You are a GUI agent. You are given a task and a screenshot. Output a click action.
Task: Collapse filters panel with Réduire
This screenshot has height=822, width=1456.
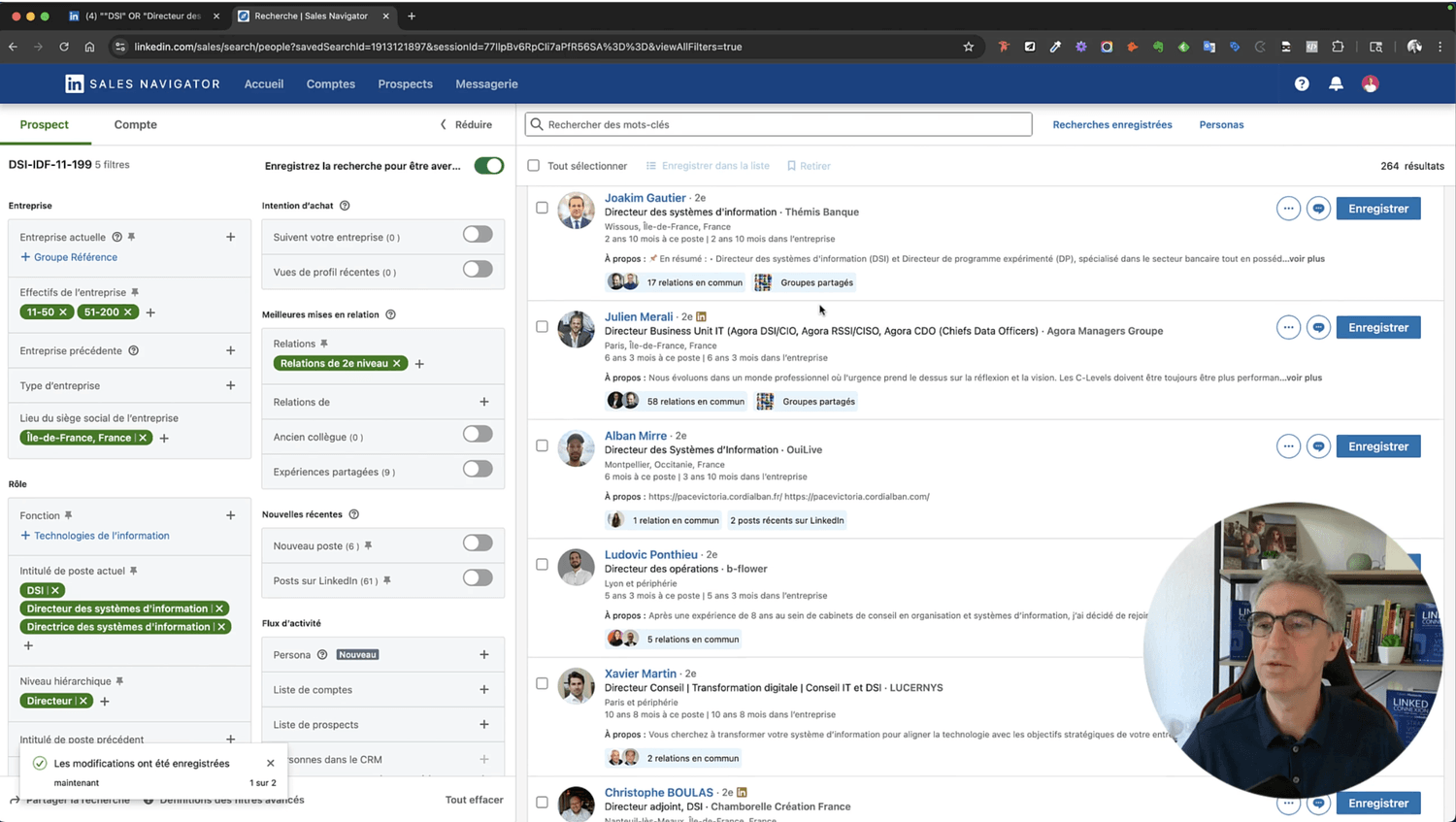click(466, 124)
